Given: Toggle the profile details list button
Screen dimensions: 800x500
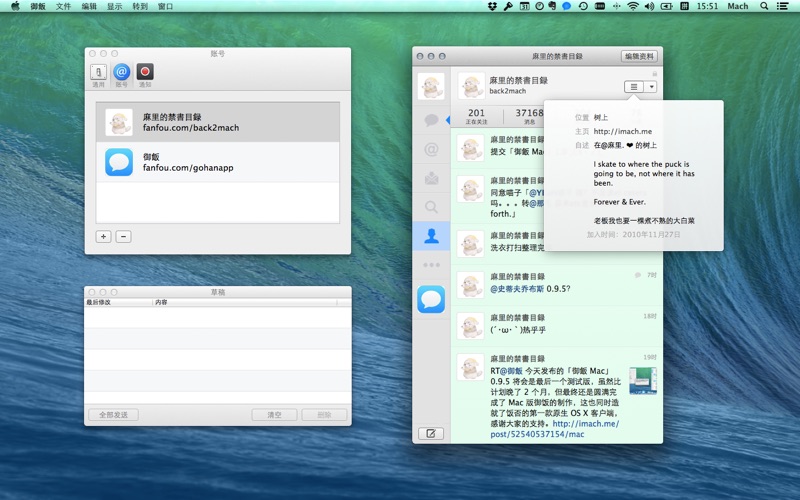Looking at the screenshot, I should [x=634, y=87].
